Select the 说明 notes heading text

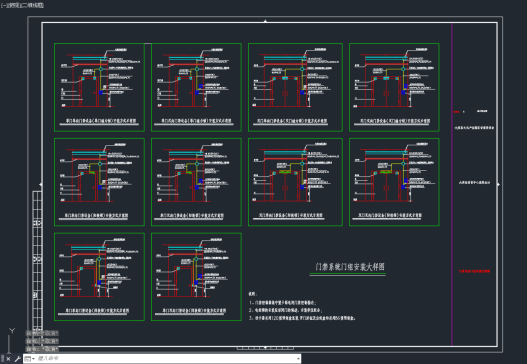click(253, 293)
